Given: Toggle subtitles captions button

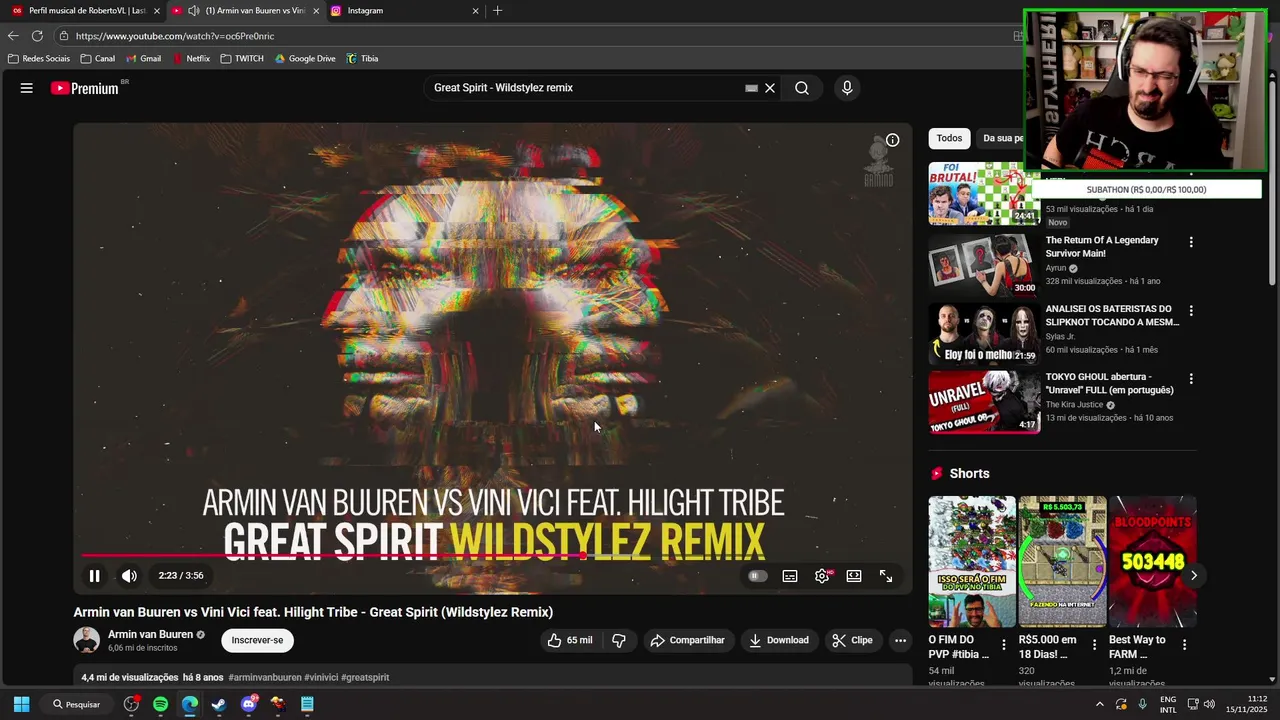Looking at the screenshot, I should pyautogui.click(x=790, y=576).
